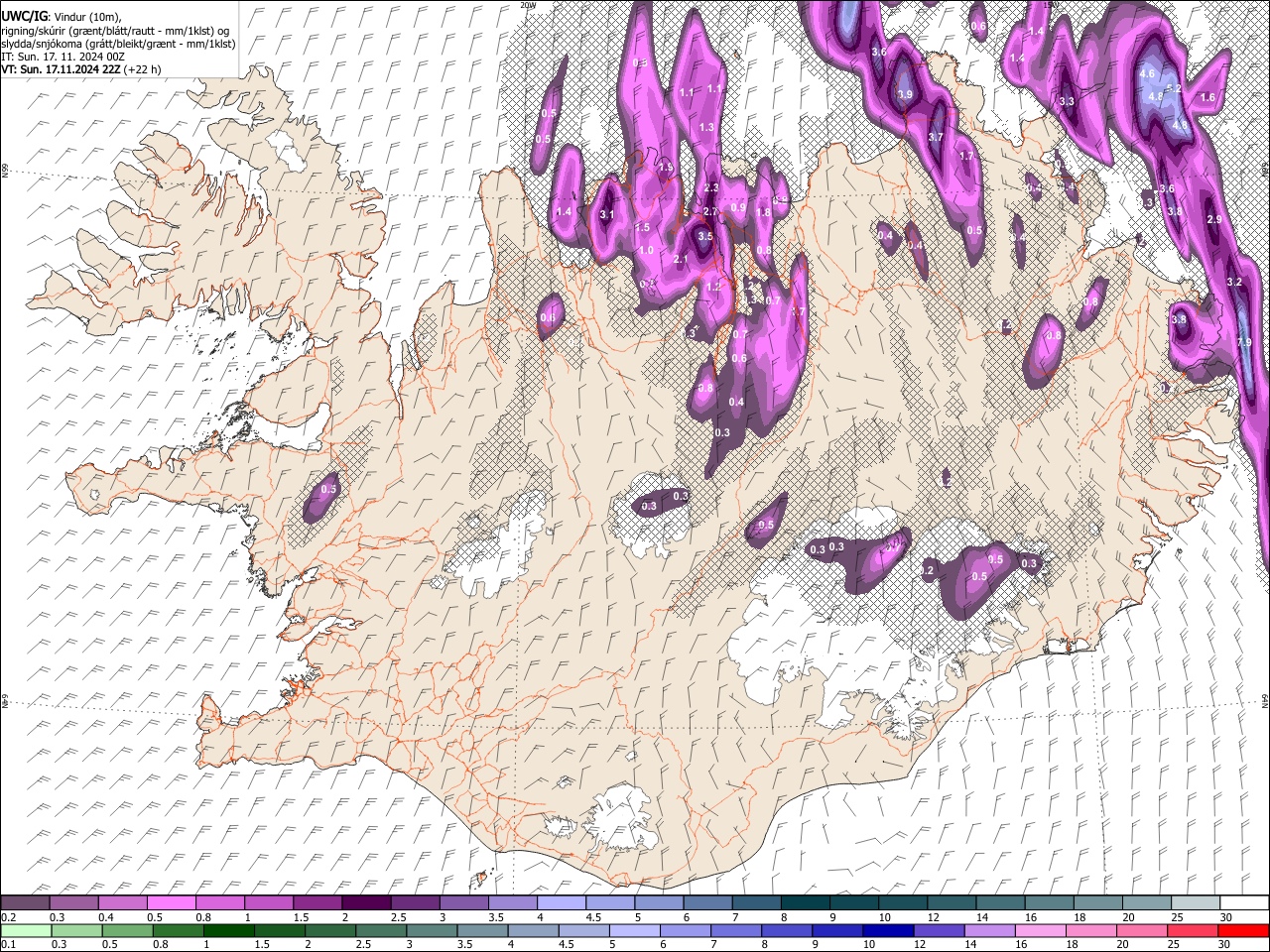Click the darkest purple 2 swatch in top legend
The image size is (1270, 952).
(365, 903)
